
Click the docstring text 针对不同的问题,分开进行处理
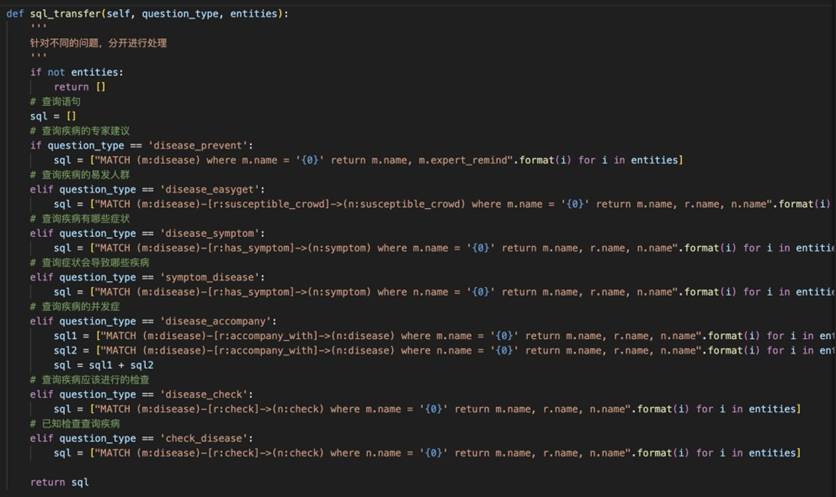click(x=99, y=43)
